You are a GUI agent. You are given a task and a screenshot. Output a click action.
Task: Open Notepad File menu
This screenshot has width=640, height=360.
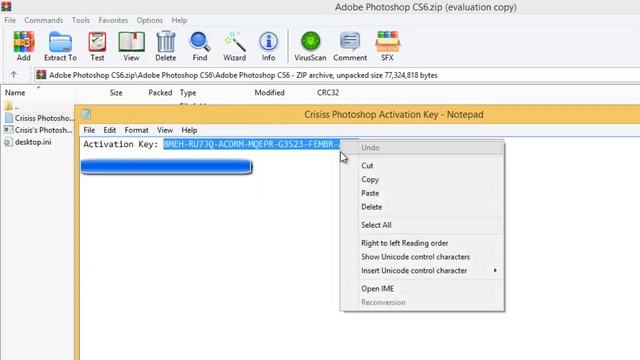tap(89, 130)
